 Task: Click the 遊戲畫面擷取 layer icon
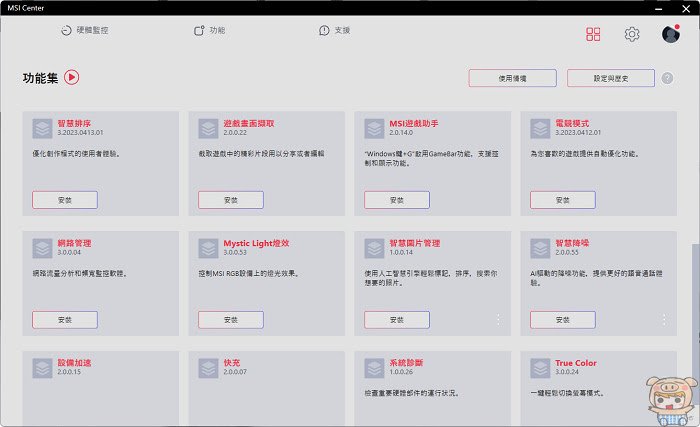pos(208,129)
